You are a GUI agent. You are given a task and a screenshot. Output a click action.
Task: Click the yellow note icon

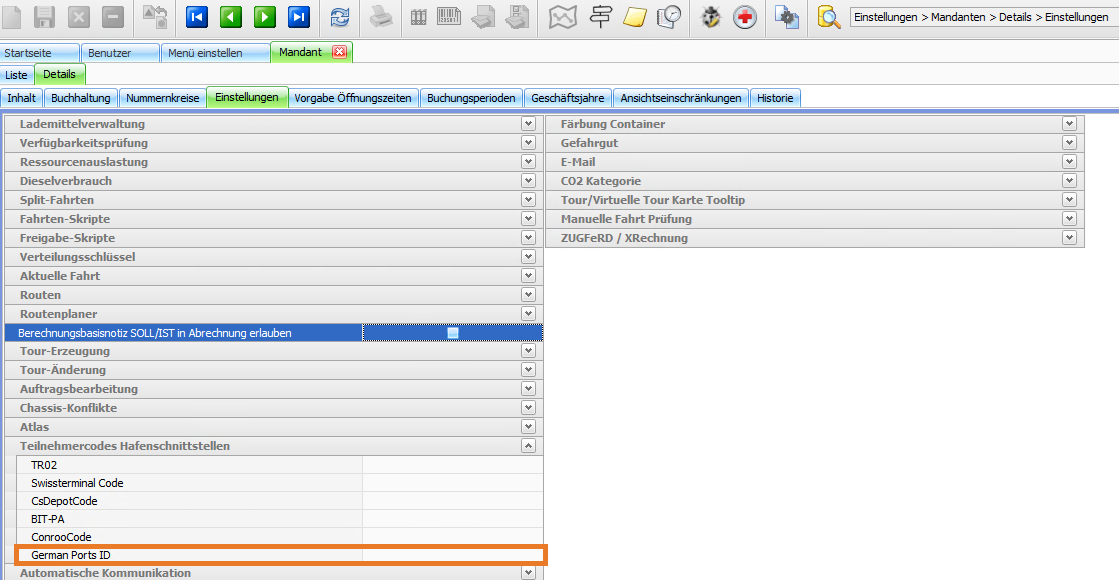coord(635,17)
